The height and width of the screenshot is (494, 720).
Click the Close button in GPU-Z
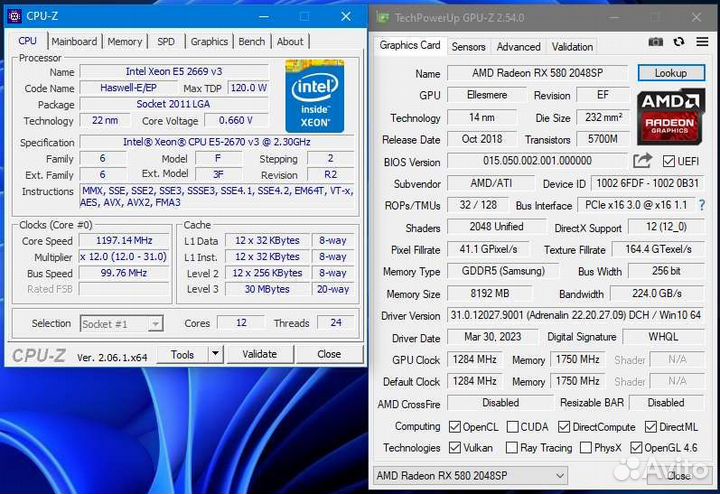pos(678,476)
